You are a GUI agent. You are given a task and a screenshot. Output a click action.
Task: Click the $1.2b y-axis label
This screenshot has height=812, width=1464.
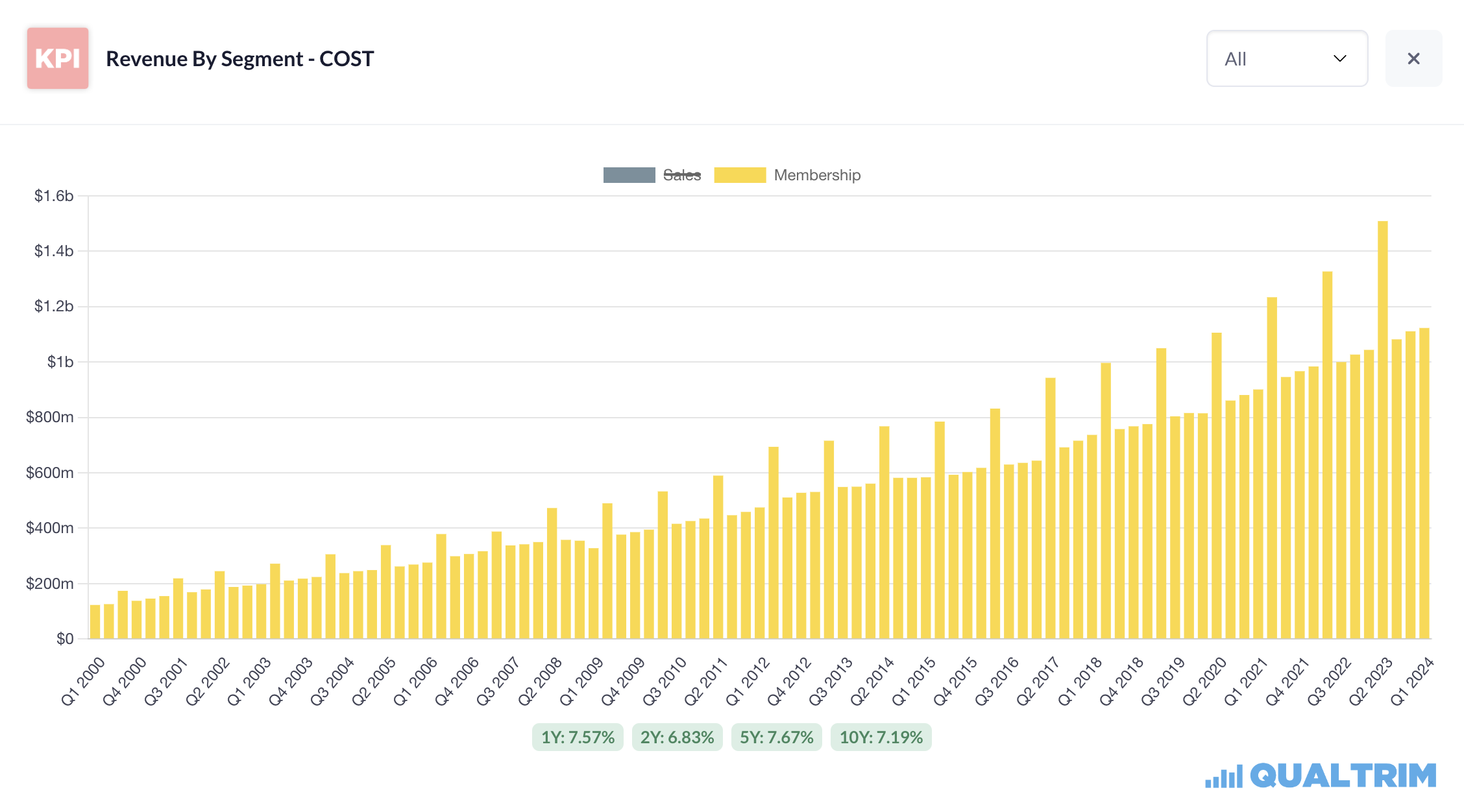pyautogui.click(x=54, y=306)
